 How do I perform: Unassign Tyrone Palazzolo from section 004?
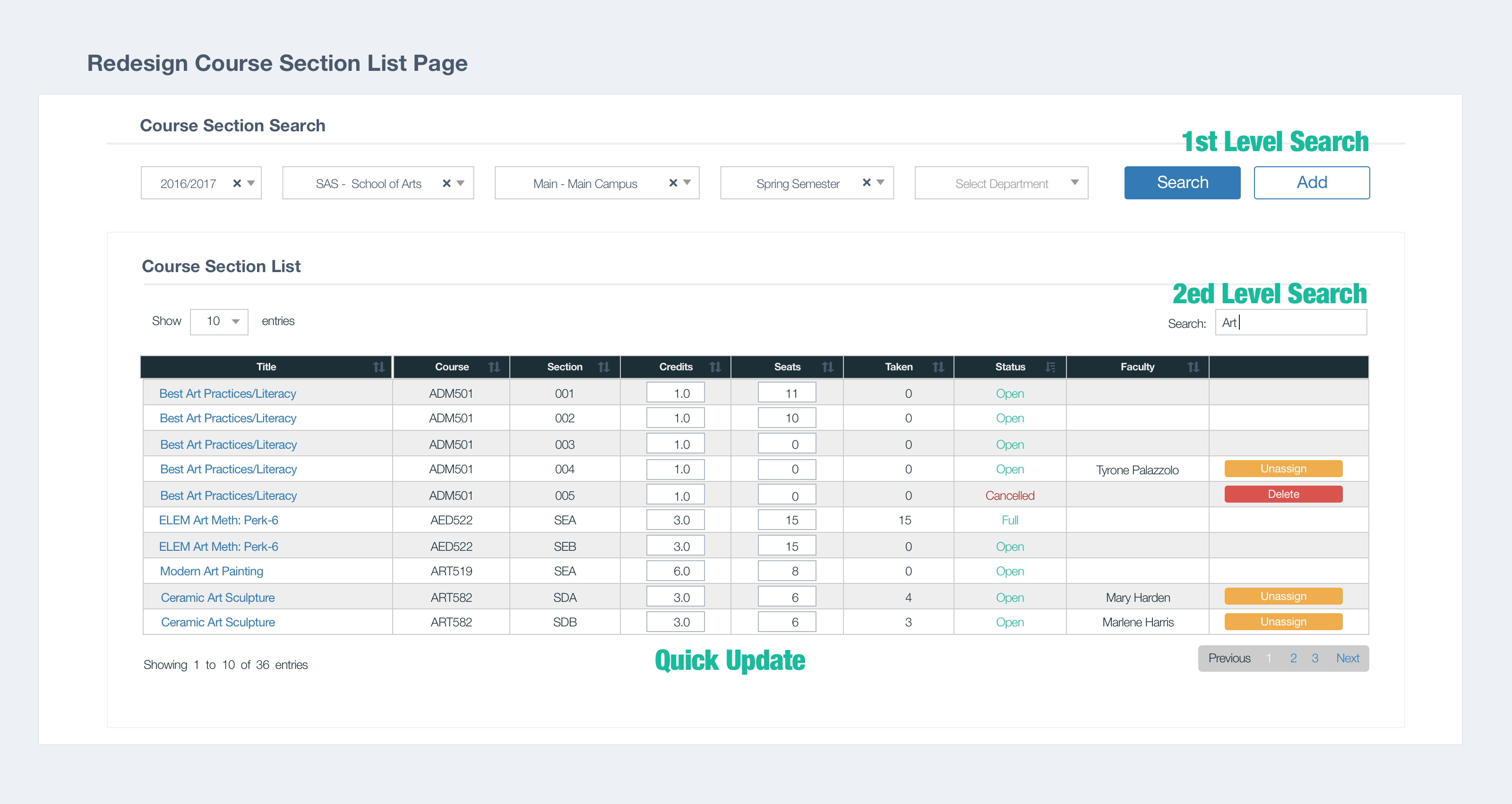[x=1283, y=468]
